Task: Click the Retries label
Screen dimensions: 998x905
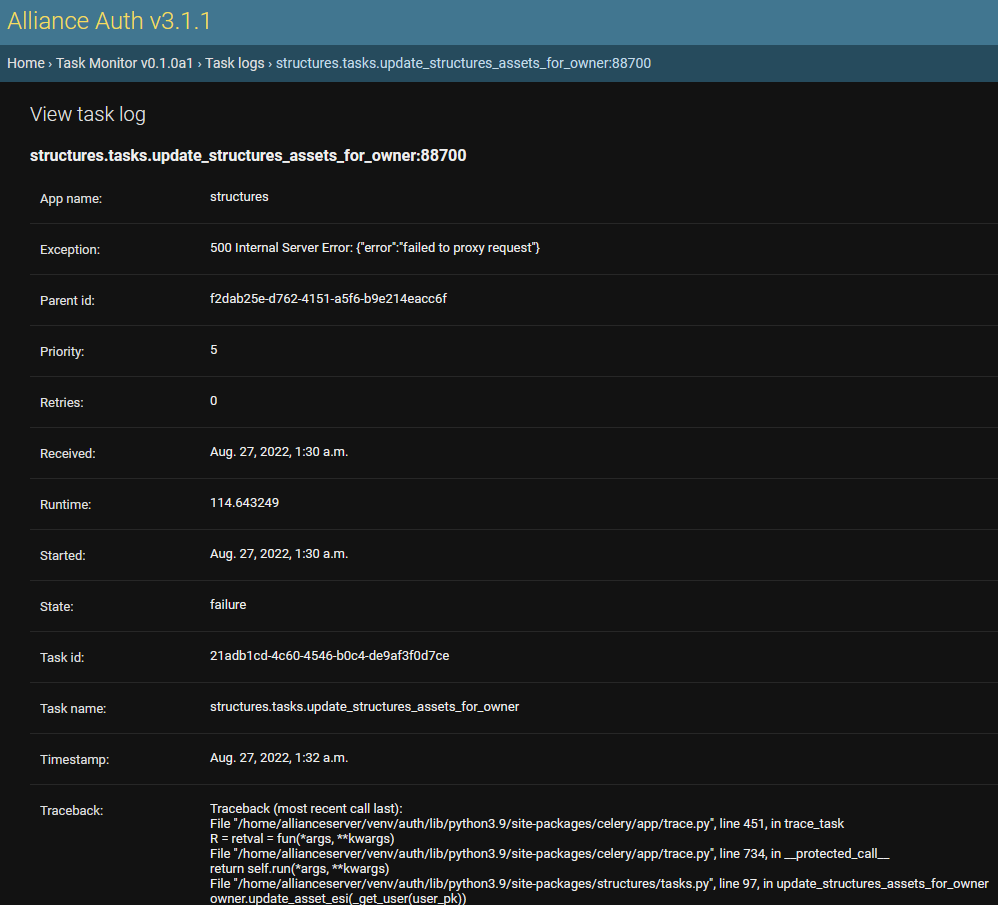Action: pos(62,402)
